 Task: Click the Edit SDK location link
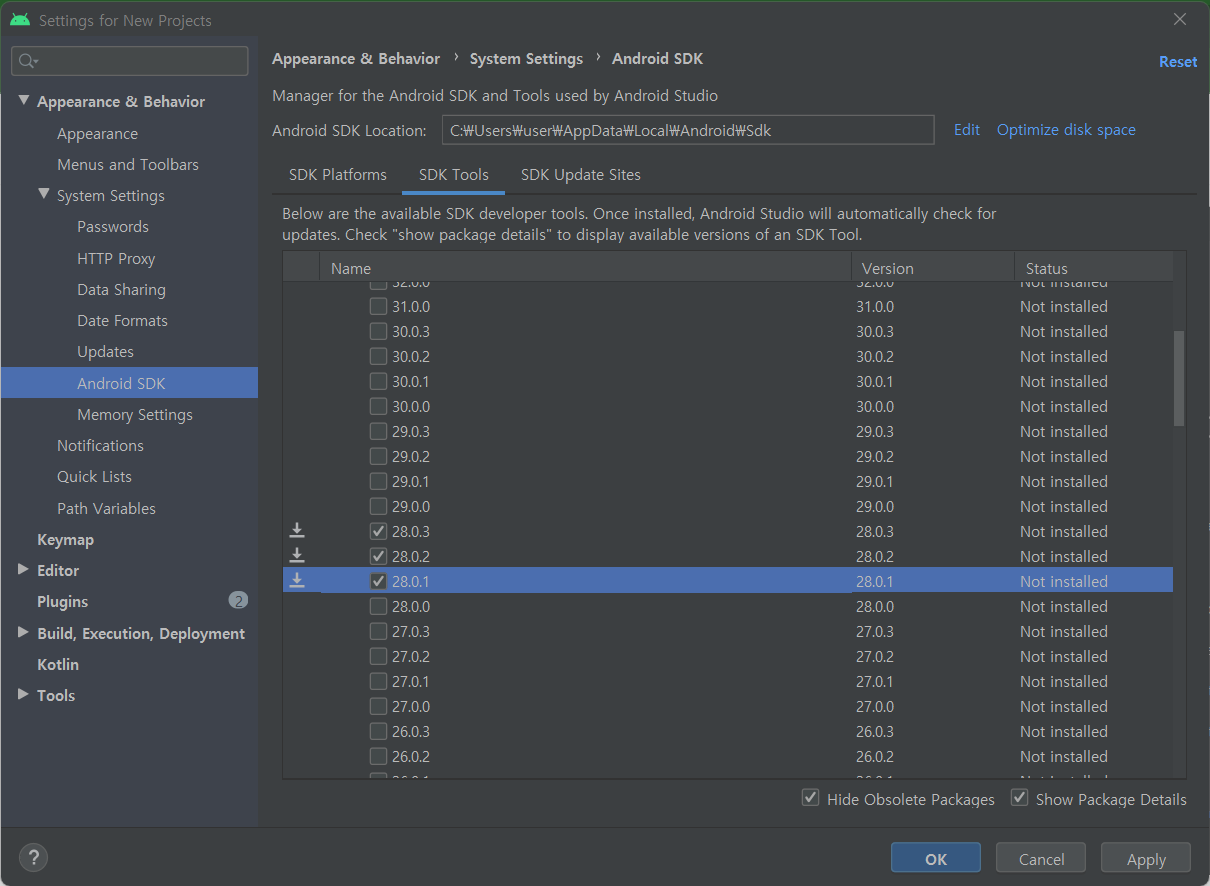[967, 130]
